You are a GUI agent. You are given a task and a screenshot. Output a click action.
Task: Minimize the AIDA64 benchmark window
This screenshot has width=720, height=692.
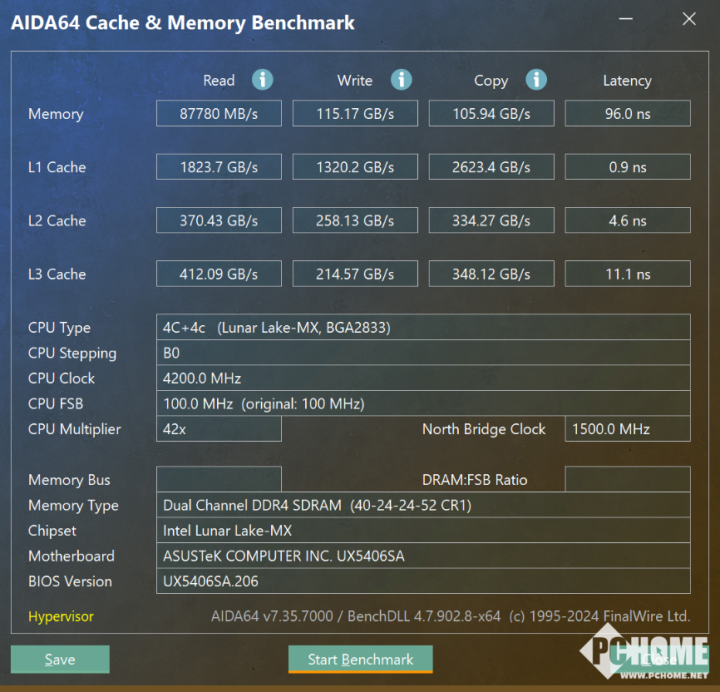(626, 19)
